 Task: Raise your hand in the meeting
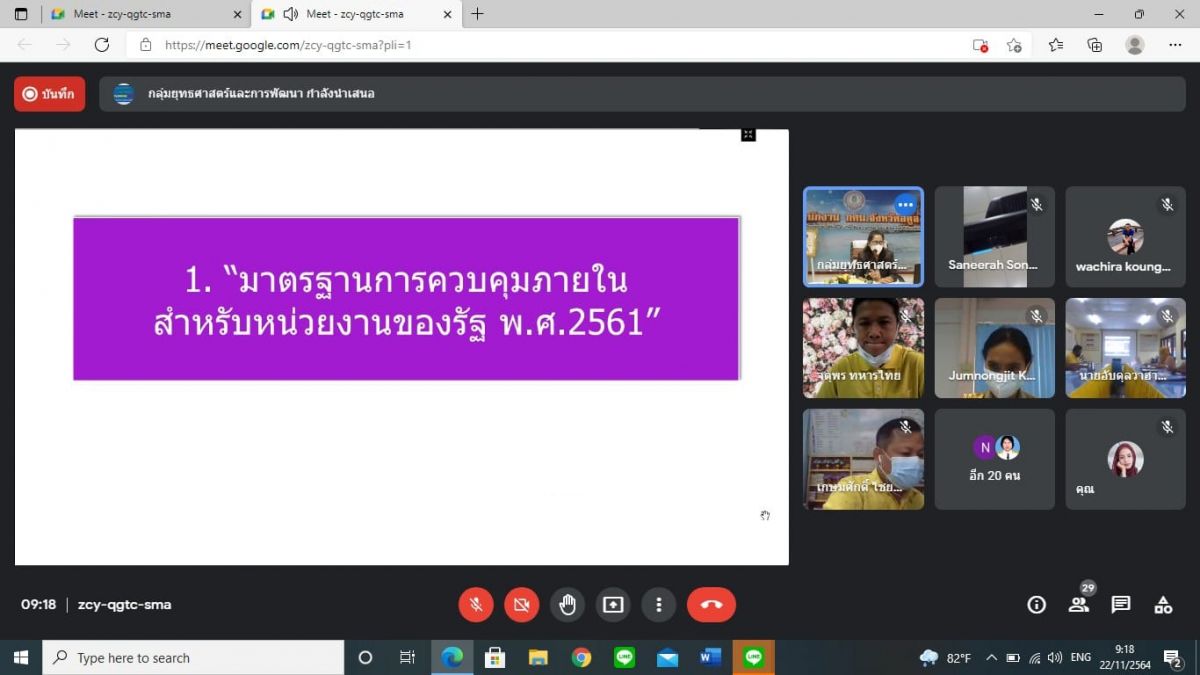[567, 604]
